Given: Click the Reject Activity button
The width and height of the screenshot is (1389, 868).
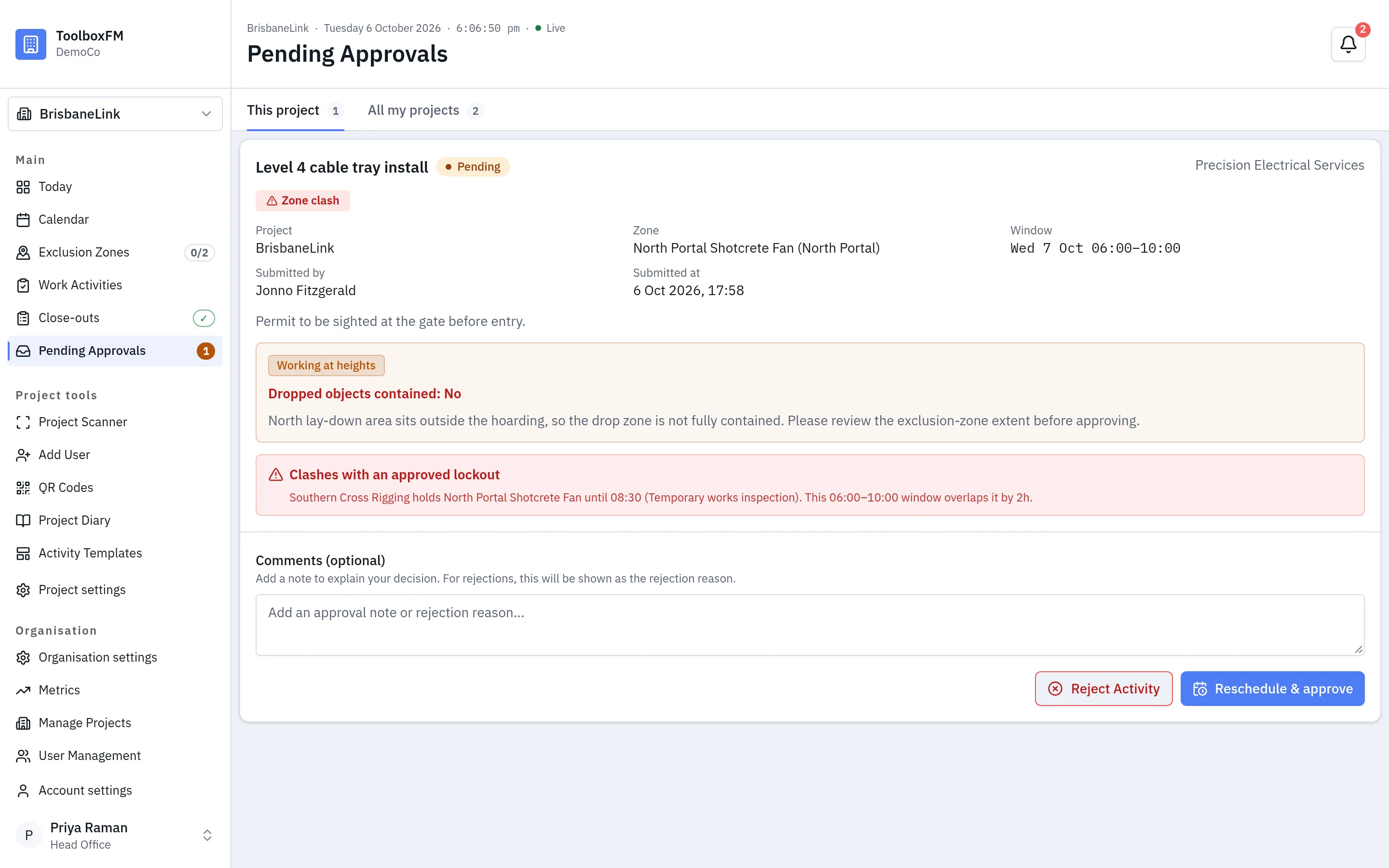Looking at the screenshot, I should tap(1103, 689).
